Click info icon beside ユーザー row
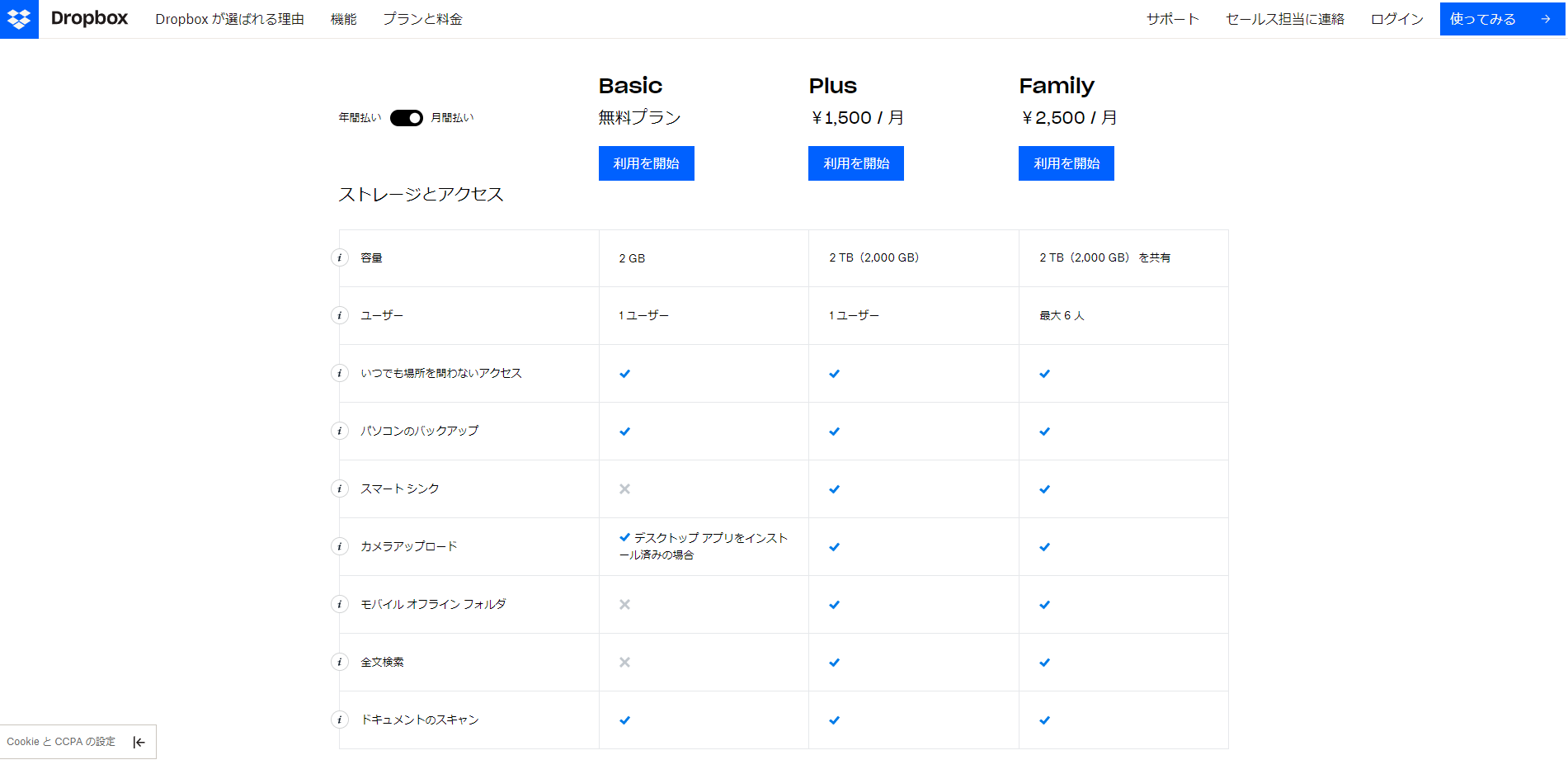Screen dimensions: 1568x774 (x=340, y=315)
